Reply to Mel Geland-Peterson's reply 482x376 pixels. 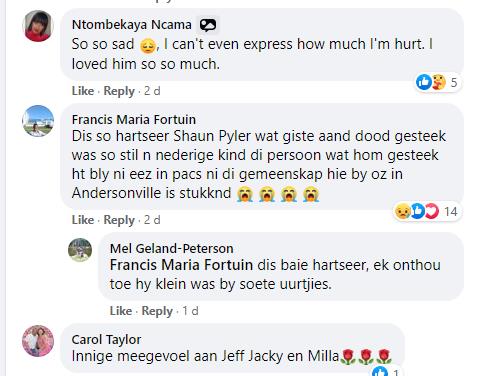tap(157, 311)
